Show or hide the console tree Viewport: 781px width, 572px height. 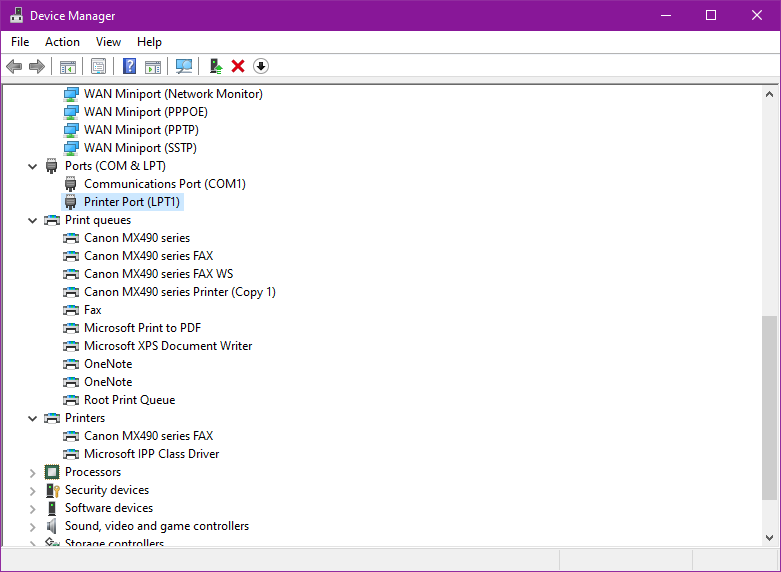(x=68, y=66)
